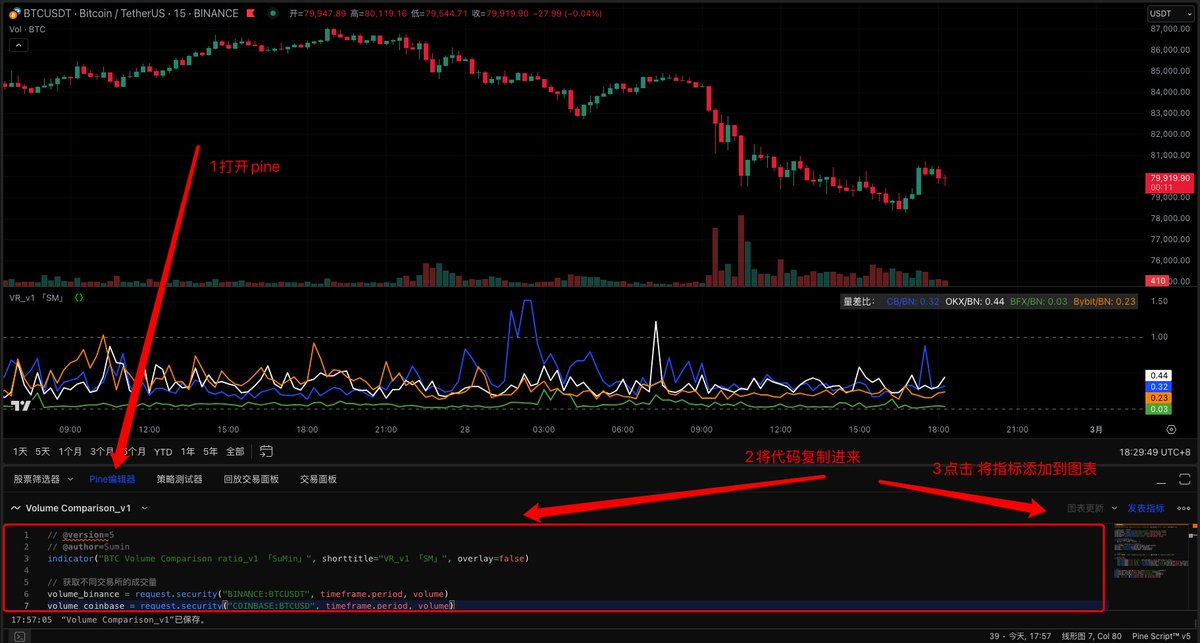Select the YTD time range
The height and width of the screenshot is (643, 1200).
point(163,451)
